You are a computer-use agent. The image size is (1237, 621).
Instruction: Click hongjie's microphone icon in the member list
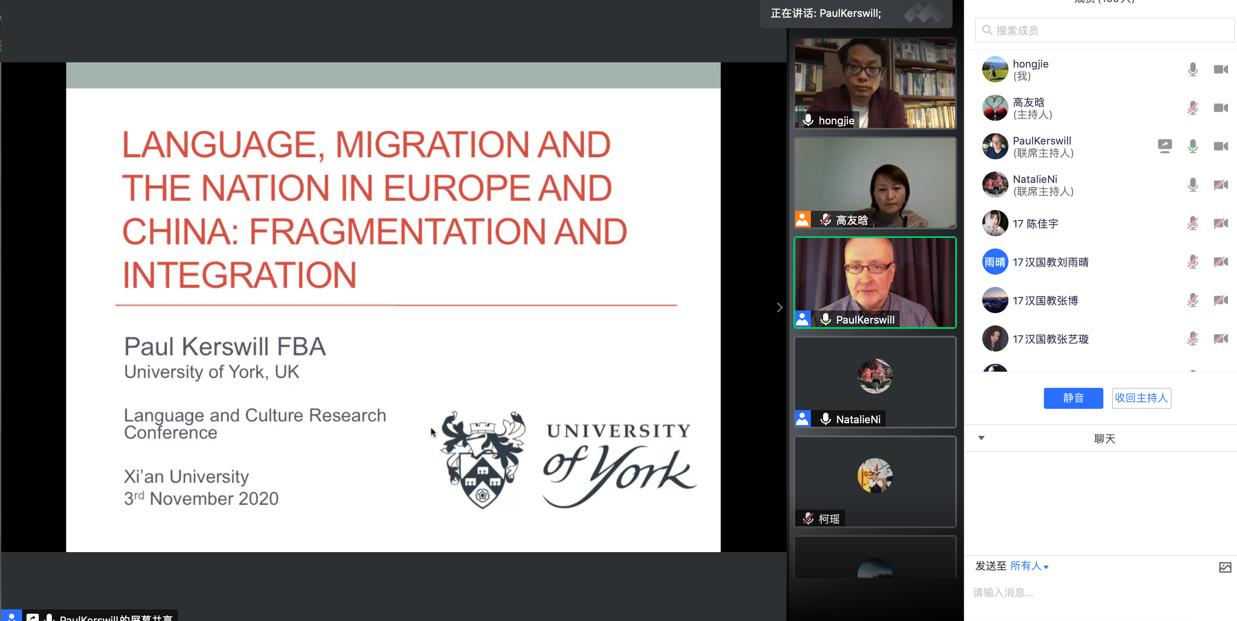pos(1192,70)
